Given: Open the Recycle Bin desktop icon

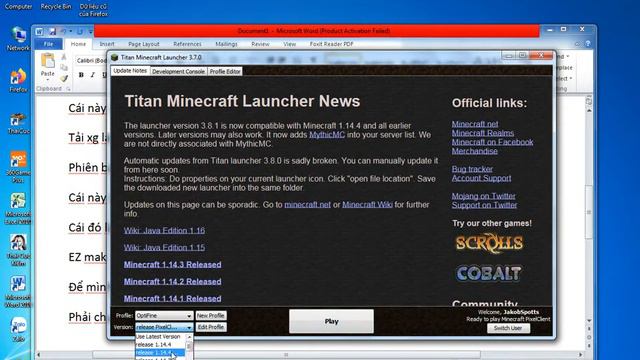Looking at the screenshot, I should [56, 7].
